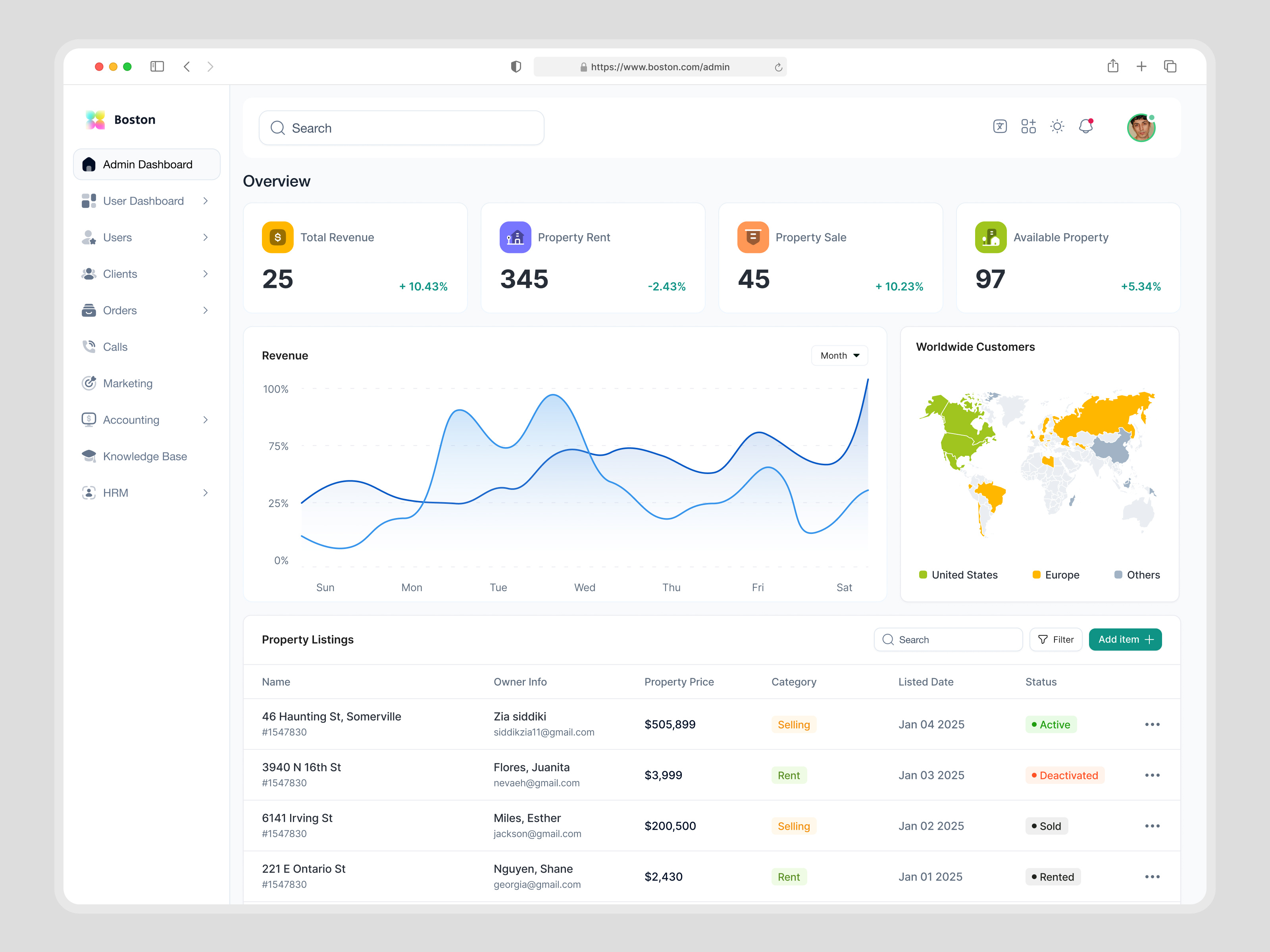Open a new browser tab
This screenshot has width=1270, height=952.
(x=1141, y=67)
